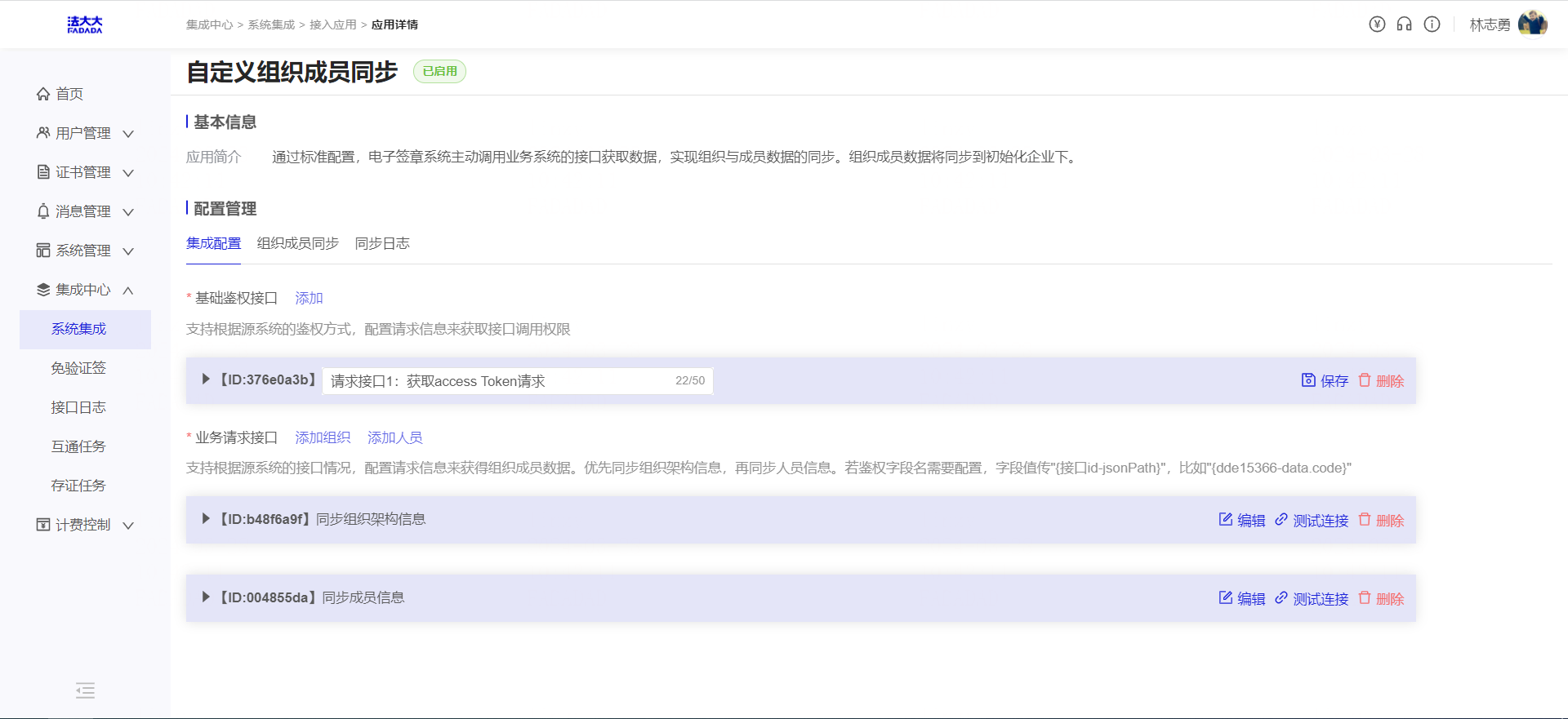Click 删除 text for 同步组织架构信息
Screen dimensions: 1568x719
pos(1390,521)
